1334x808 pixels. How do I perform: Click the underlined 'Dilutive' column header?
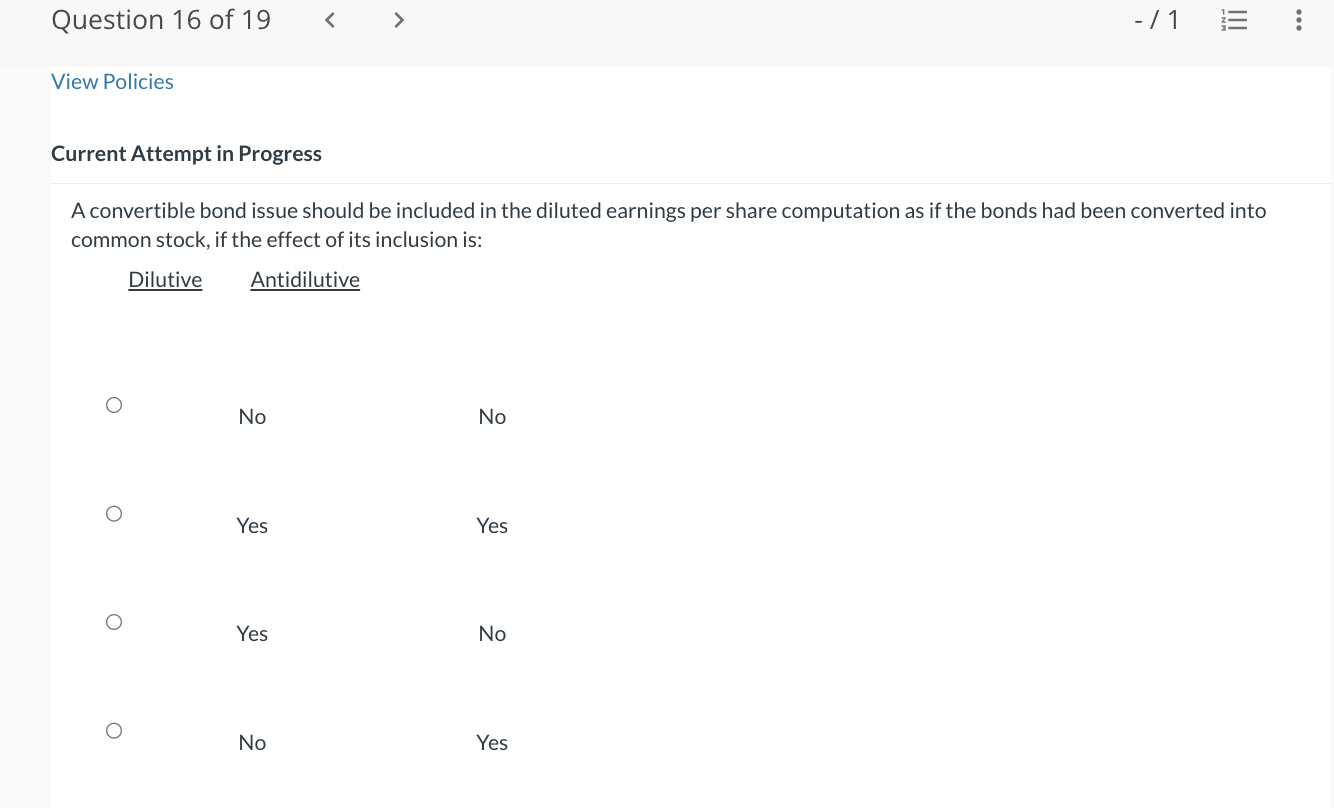click(165, 279)
